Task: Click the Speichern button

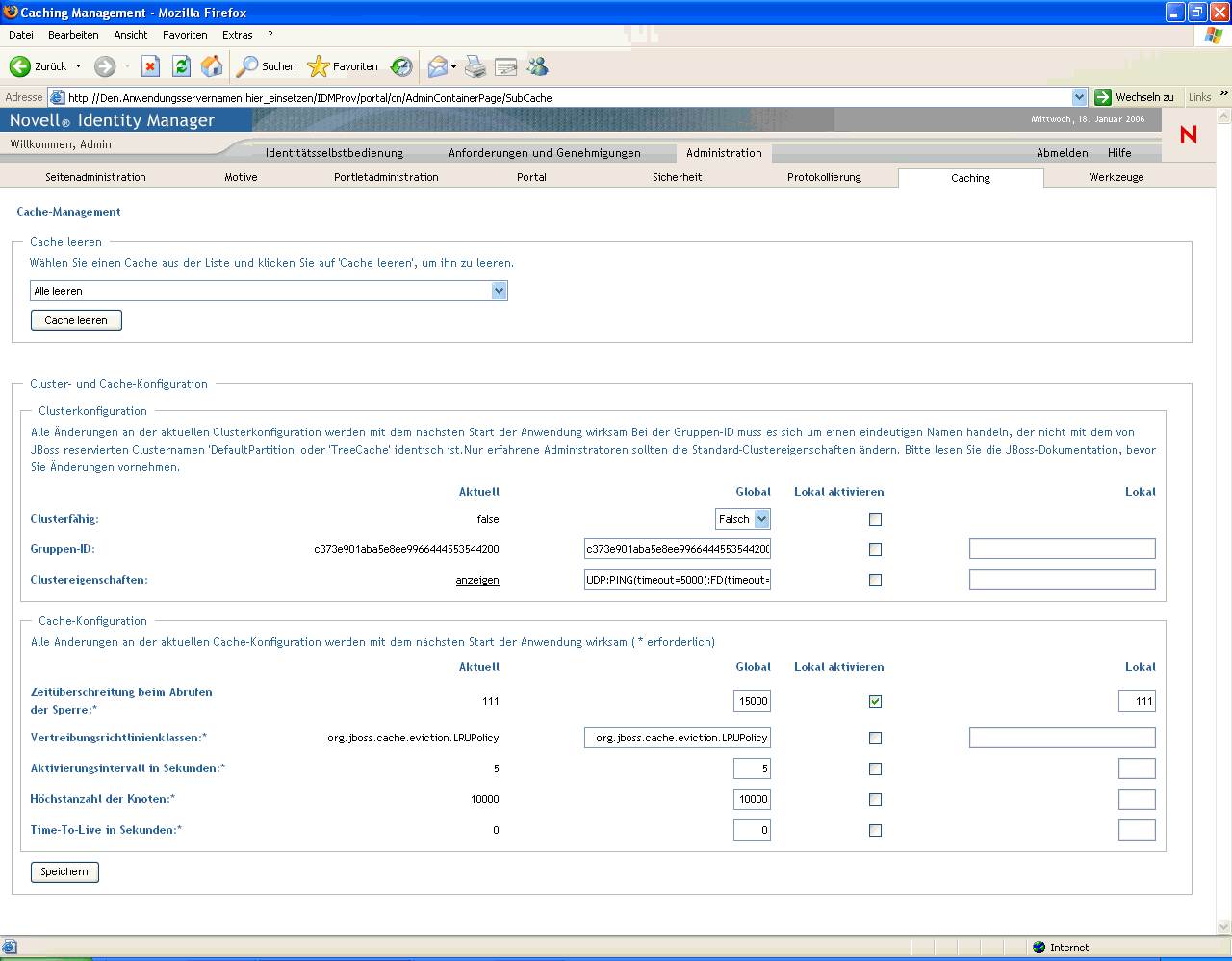Action: click(64, 871)
